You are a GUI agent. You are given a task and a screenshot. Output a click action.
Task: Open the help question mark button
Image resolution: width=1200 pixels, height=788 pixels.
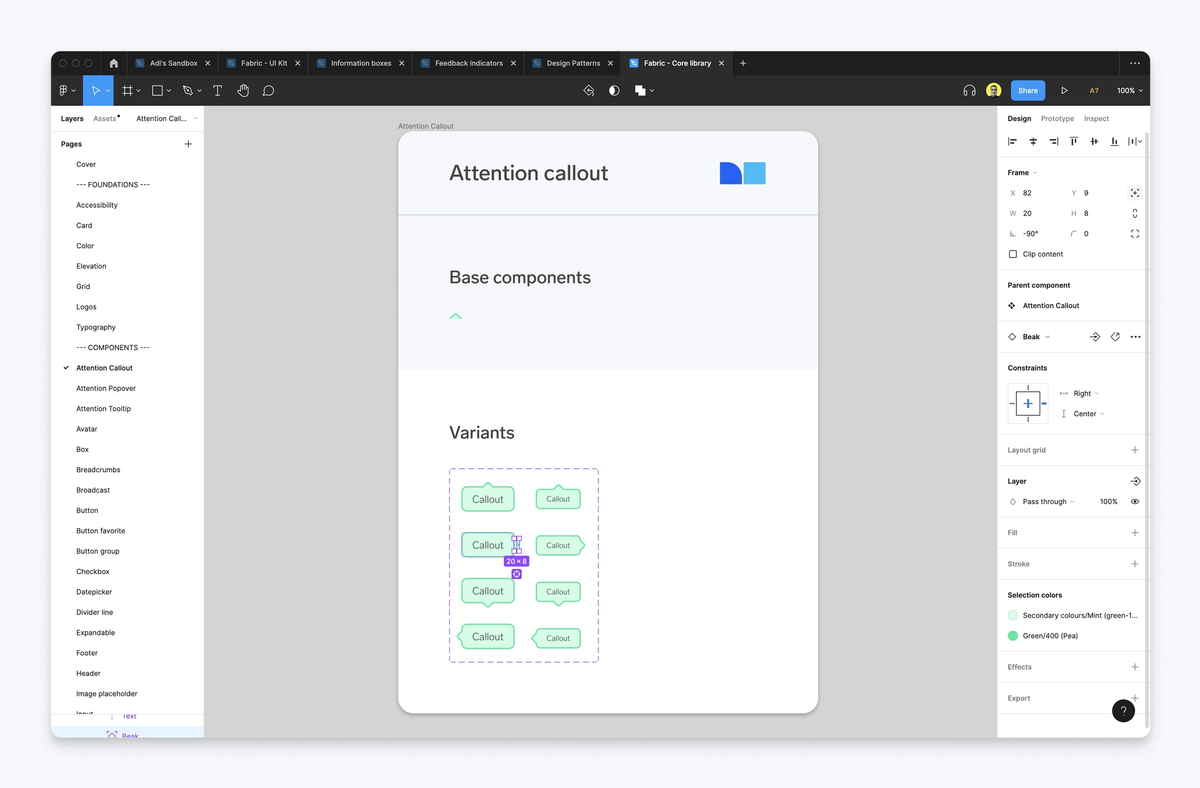click(x=1123, y=711)
